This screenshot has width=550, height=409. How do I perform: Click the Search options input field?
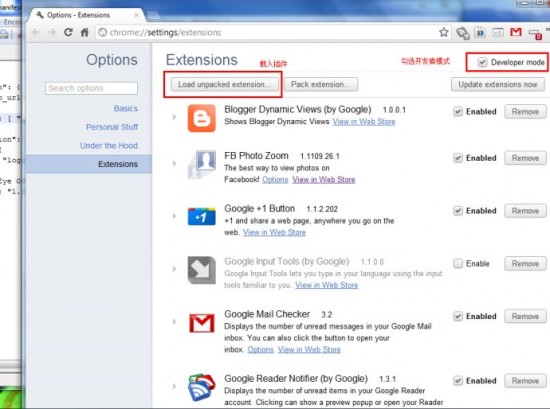[92, 88]
